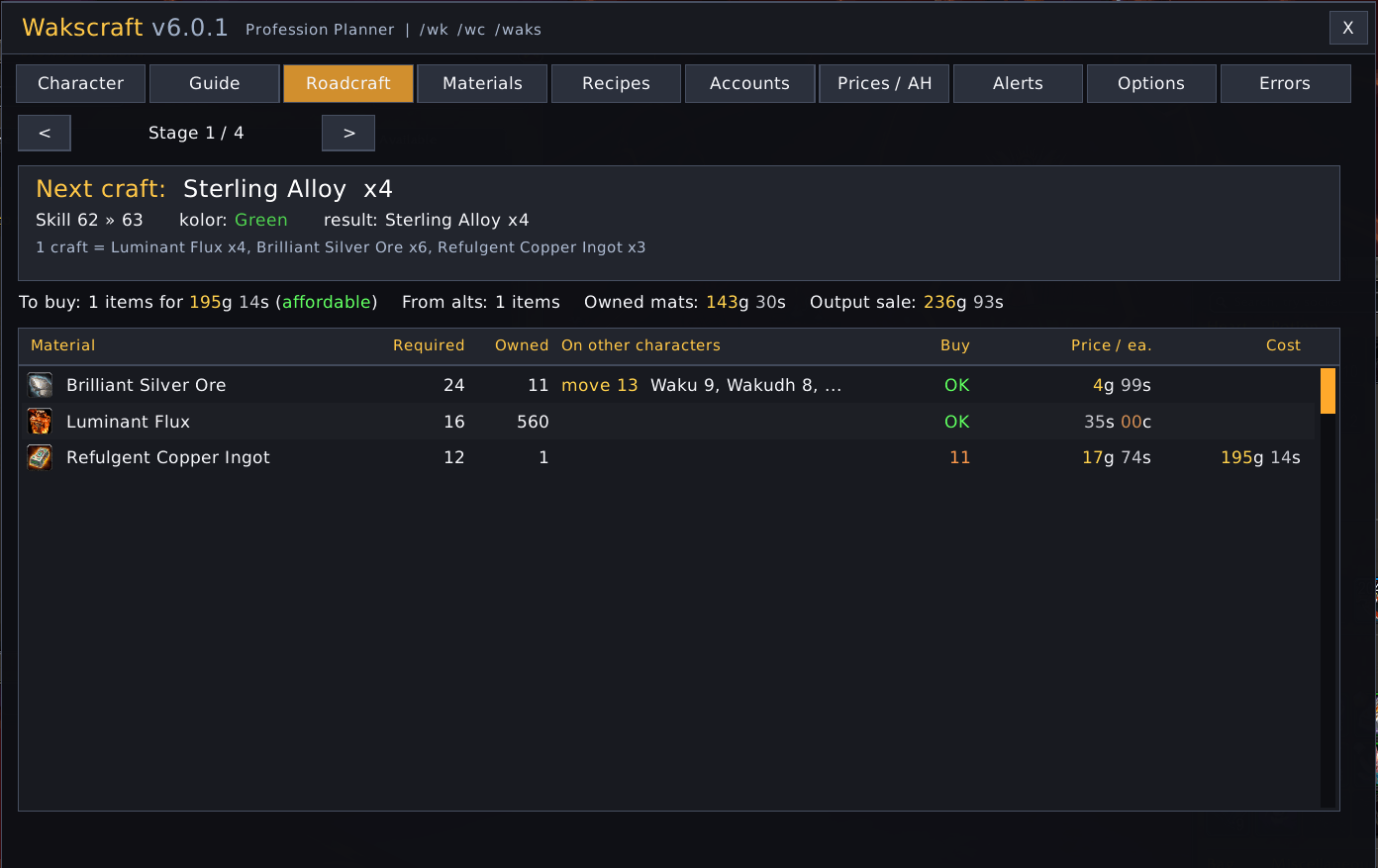Screen dimensions: 1378x868
Task: Click the Cost column header
Action: point(1283,345)
